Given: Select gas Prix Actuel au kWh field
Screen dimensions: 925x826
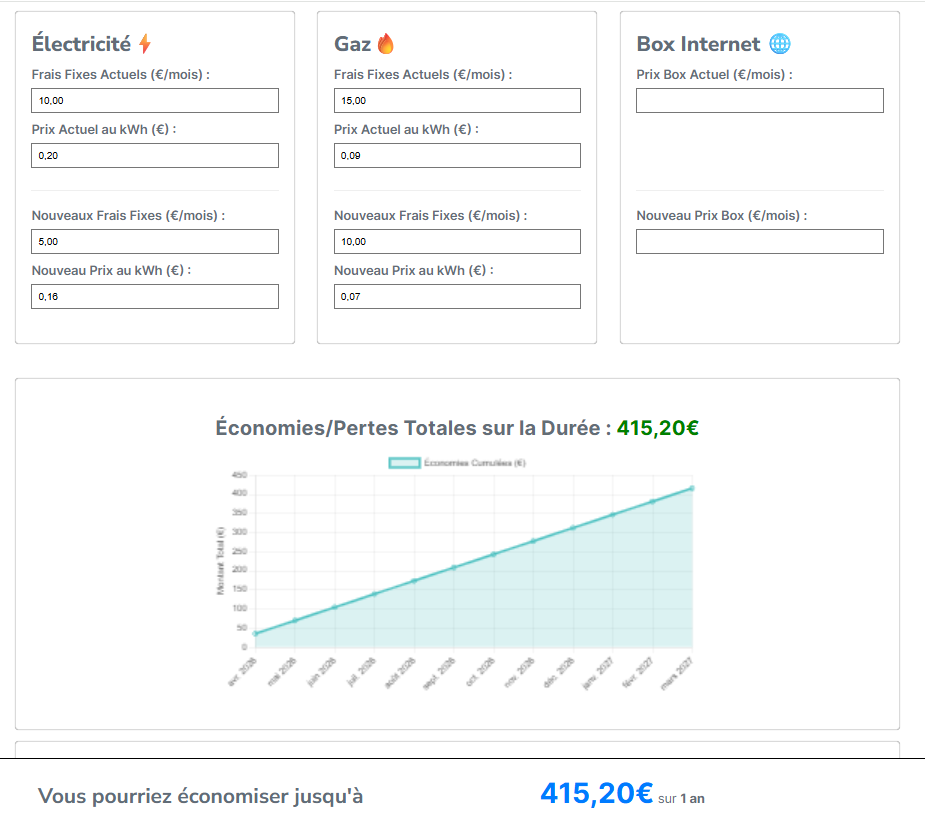Looking at the screenshot, I should pyautogui.click(x=457, y=156).
